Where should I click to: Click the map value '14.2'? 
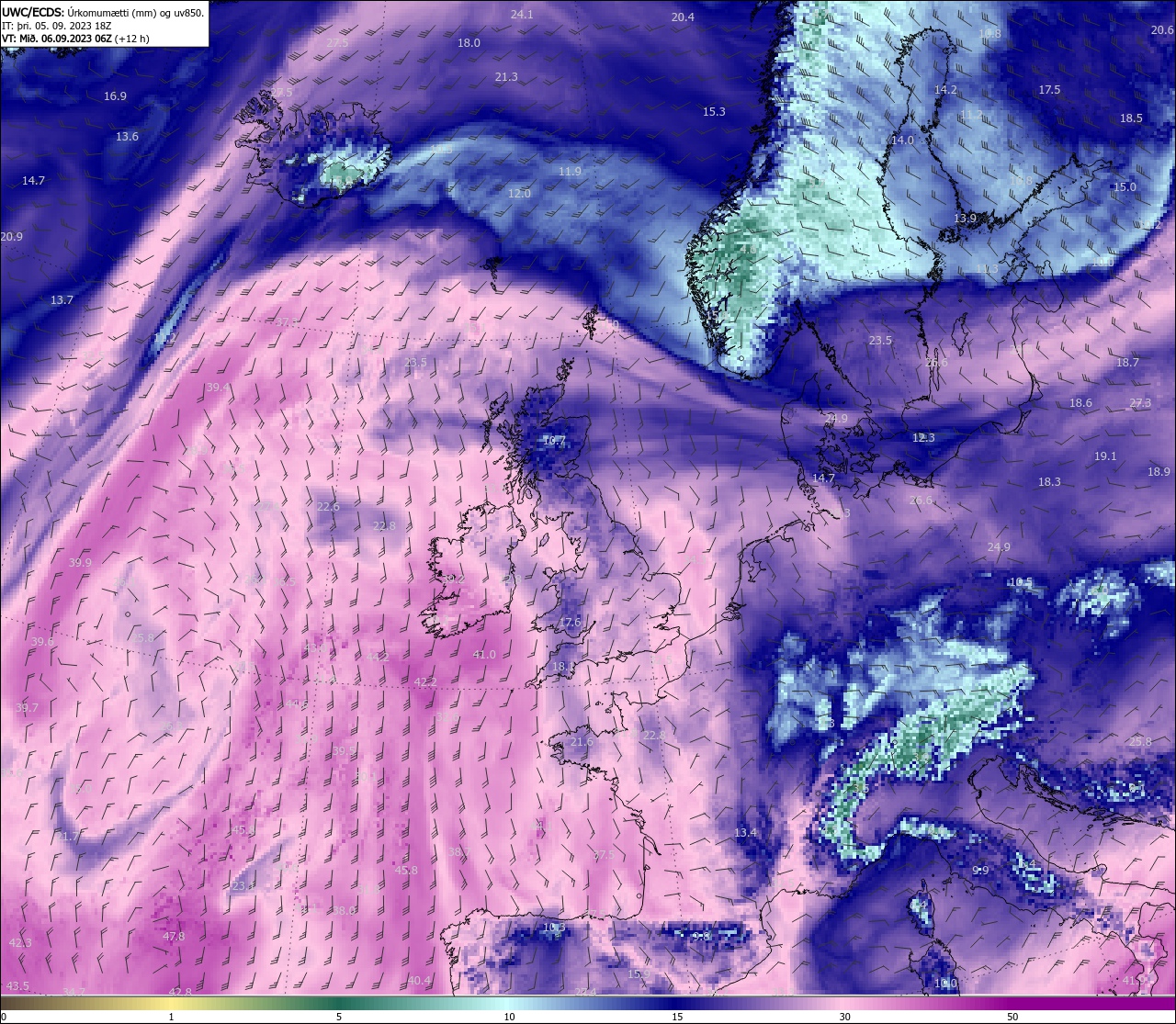point(945,90)
